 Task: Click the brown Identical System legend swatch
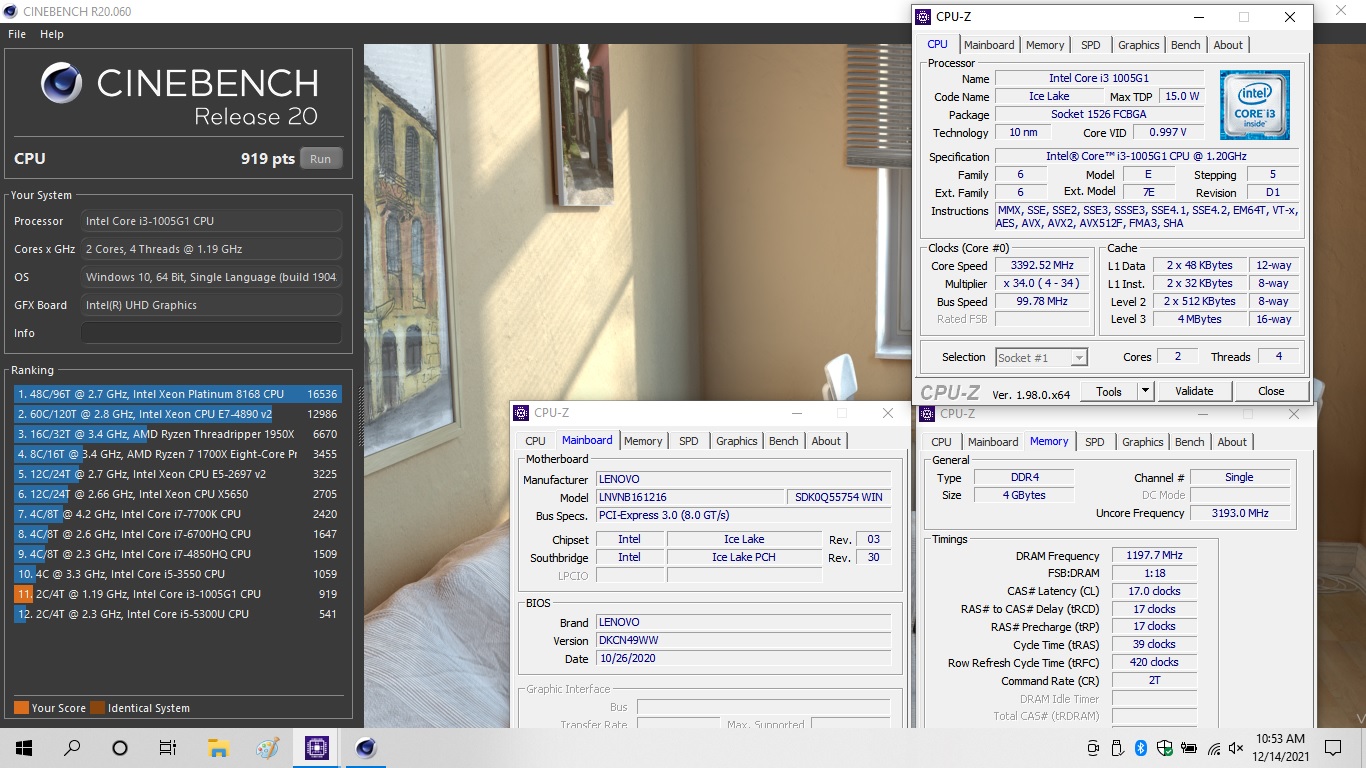coord(97,708)
